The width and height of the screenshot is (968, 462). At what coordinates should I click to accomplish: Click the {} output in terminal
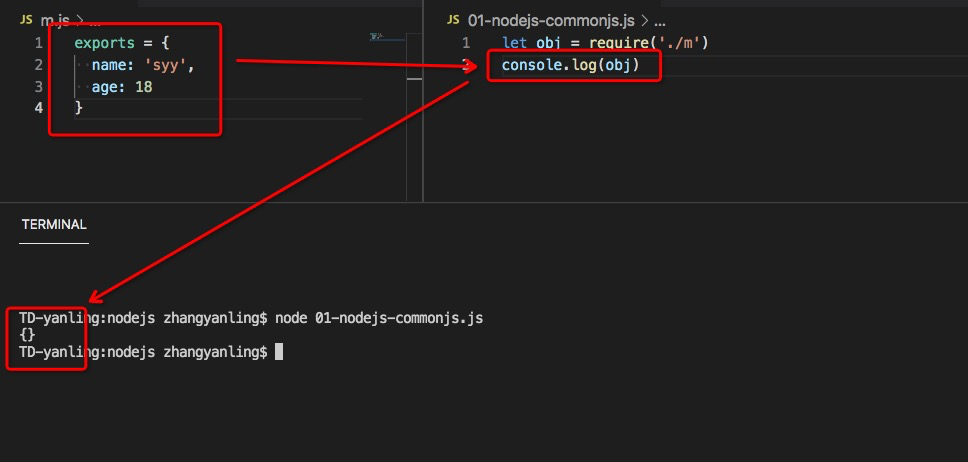point(28,335)
